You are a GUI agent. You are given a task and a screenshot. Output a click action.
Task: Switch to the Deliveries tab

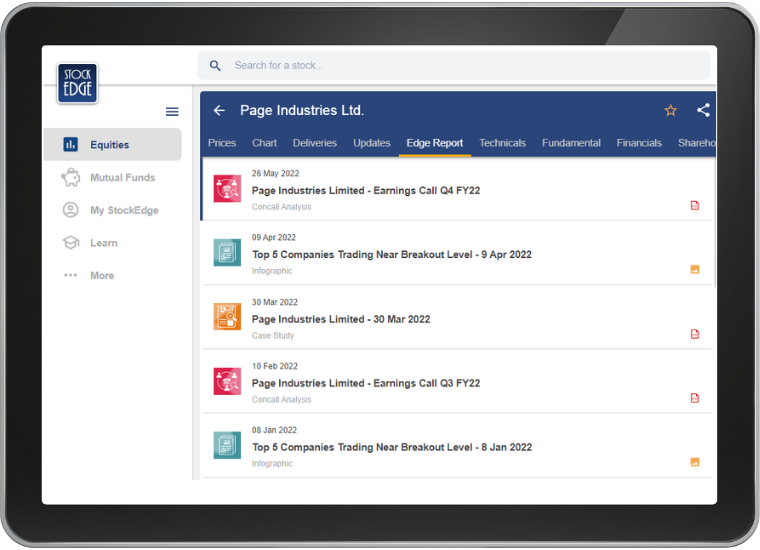coord(315,143)
